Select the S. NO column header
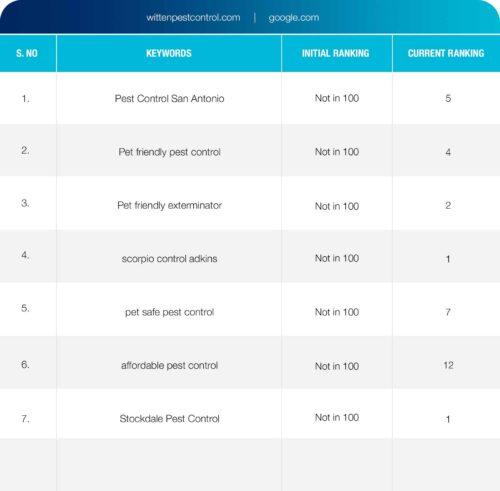The width and height of the screenshot is (500, 491). [27, 53]
